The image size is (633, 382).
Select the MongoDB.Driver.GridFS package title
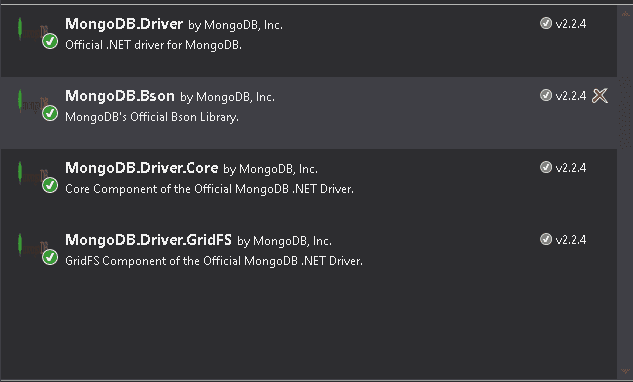[148, 240]
